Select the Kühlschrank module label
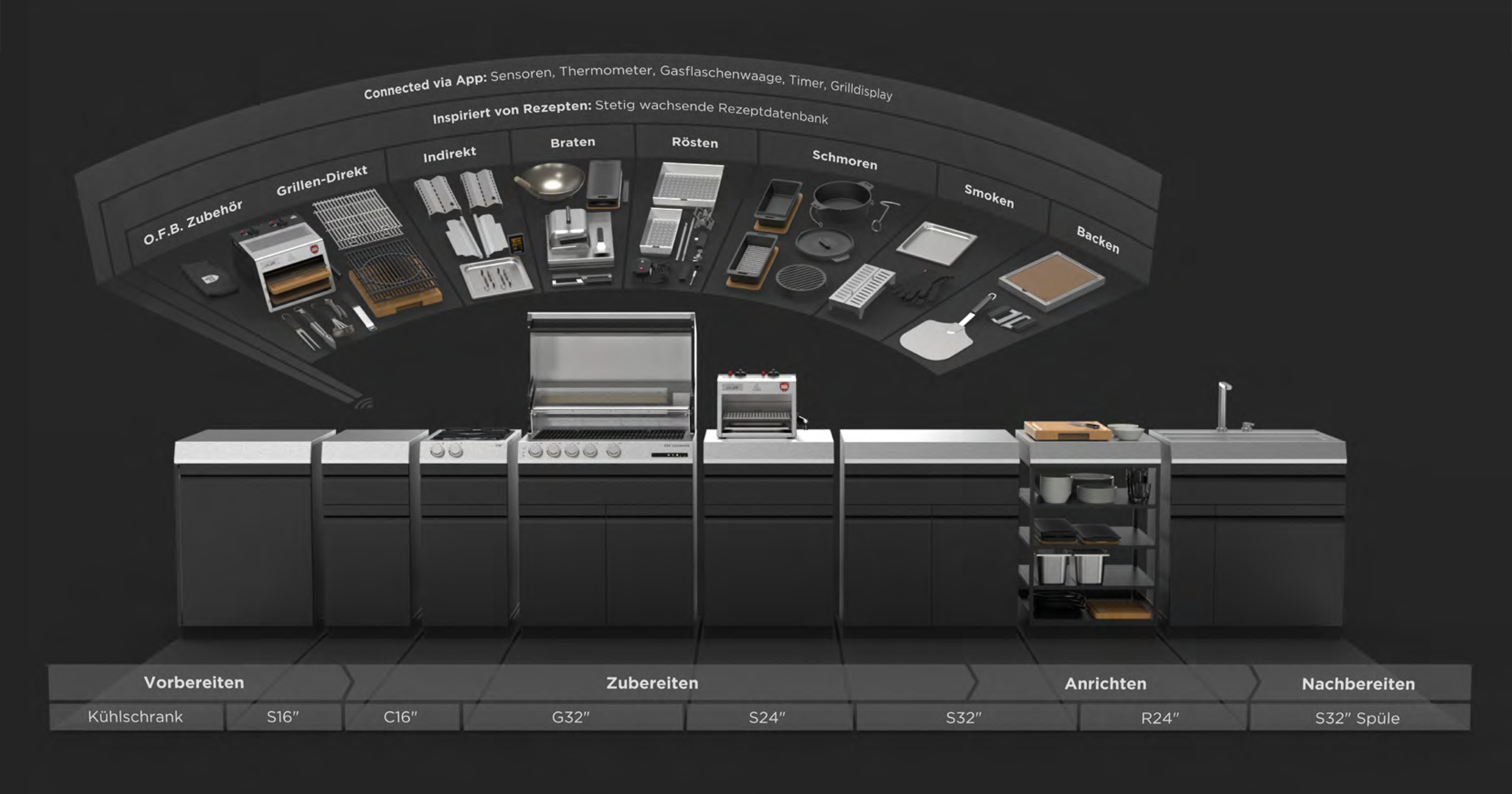Image resolution: width=1512 pixels, height=794 pixels. coord(135,717)
